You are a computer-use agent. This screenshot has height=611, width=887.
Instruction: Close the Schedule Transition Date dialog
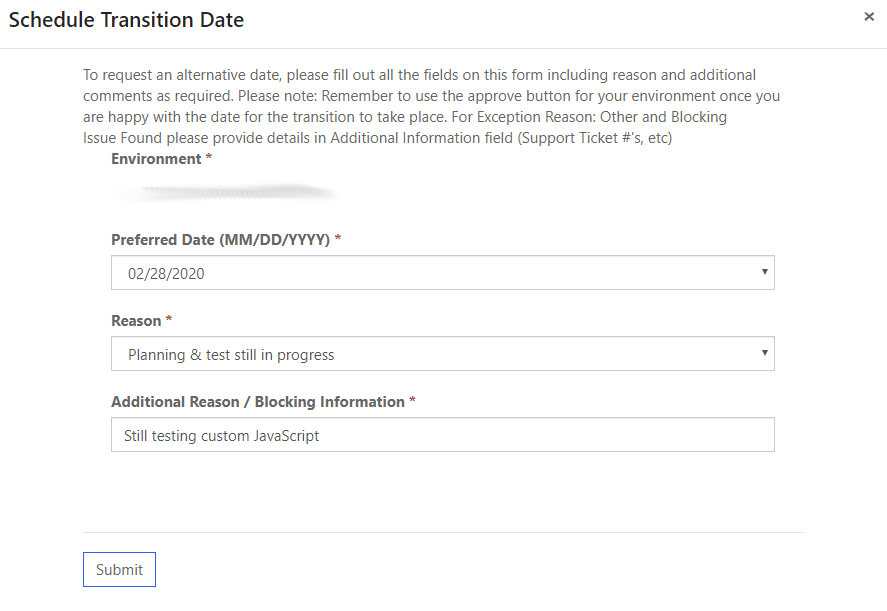click(x=869, y=17)
